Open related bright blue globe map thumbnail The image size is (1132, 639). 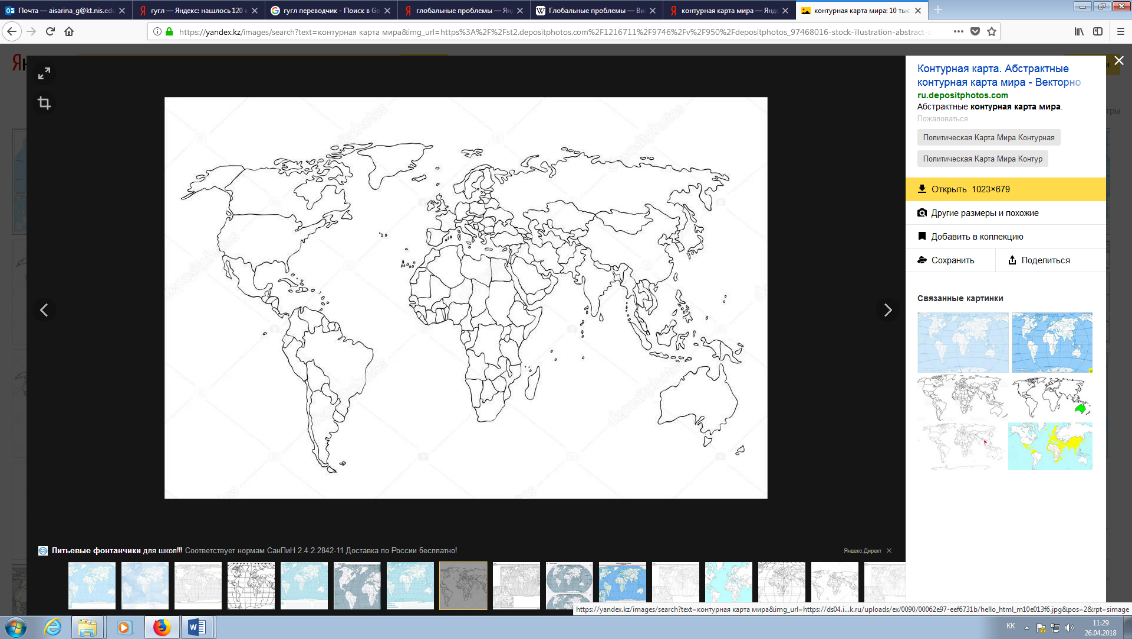(x=1052, y=342)
